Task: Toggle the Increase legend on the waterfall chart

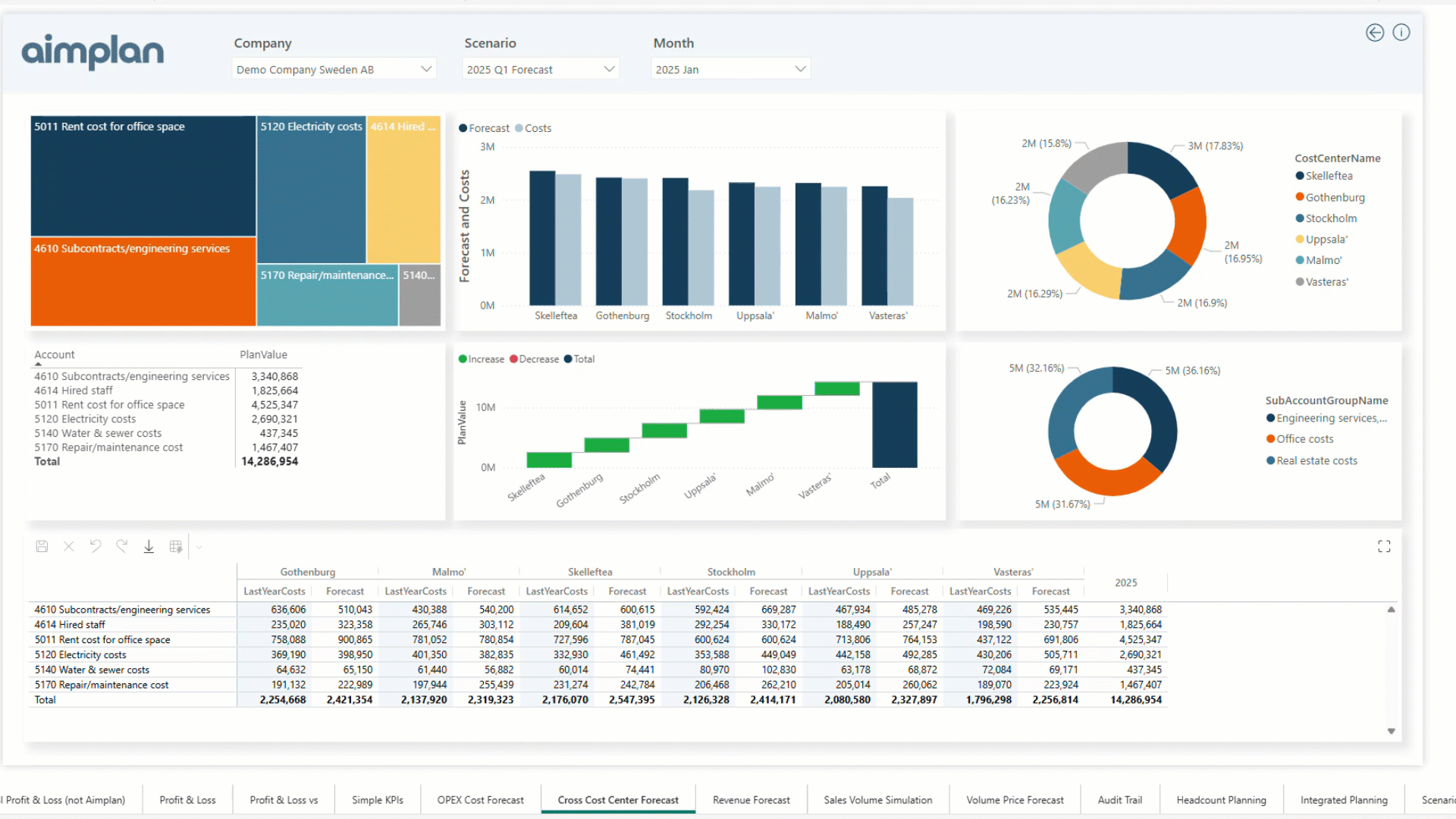Action: (x=481, y=359)
